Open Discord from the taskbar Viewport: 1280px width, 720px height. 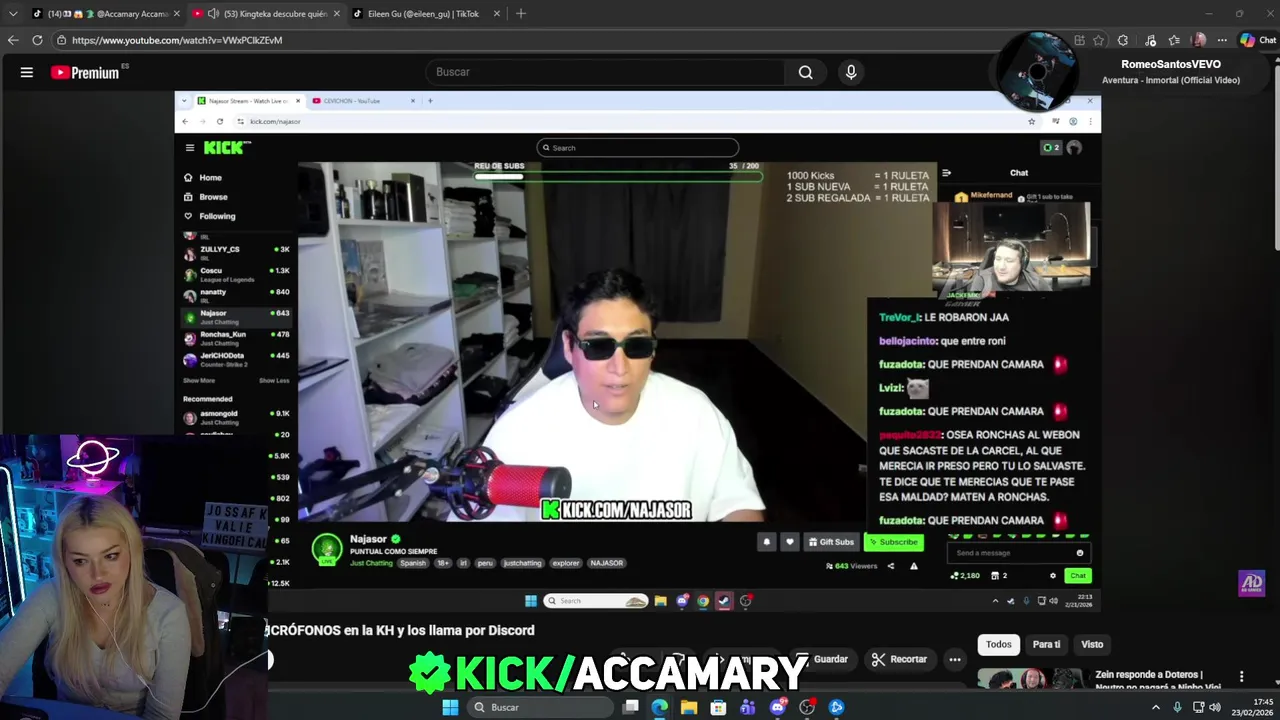(x=777, y=707)
